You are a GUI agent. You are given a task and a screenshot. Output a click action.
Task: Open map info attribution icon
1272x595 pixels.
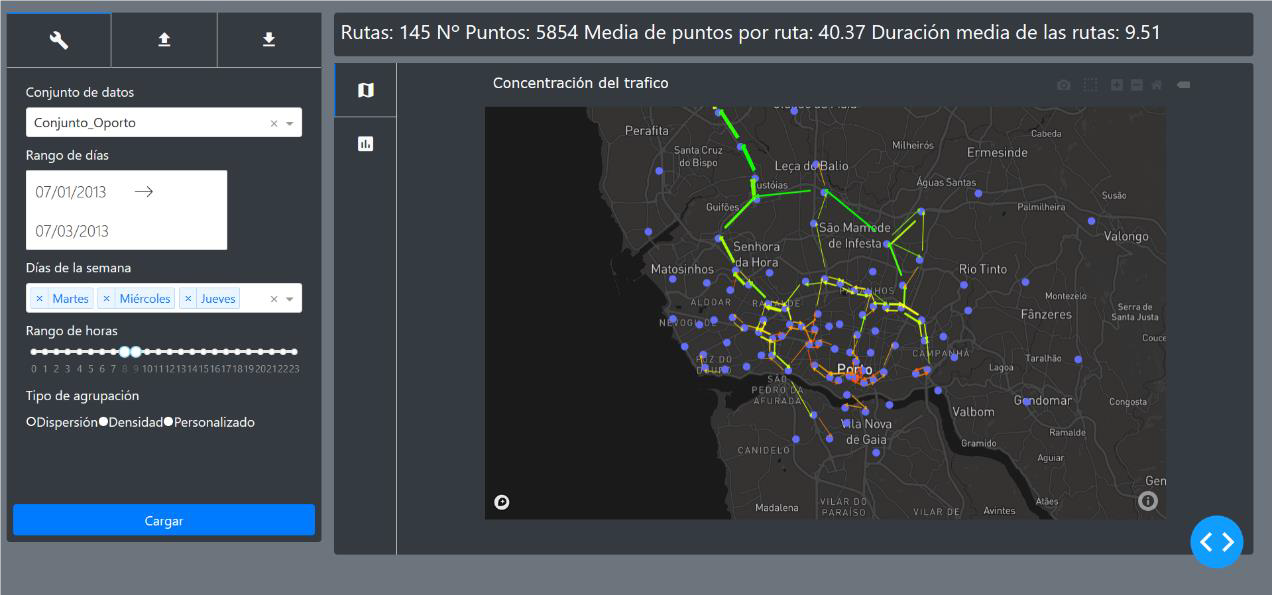(1148, 501)
